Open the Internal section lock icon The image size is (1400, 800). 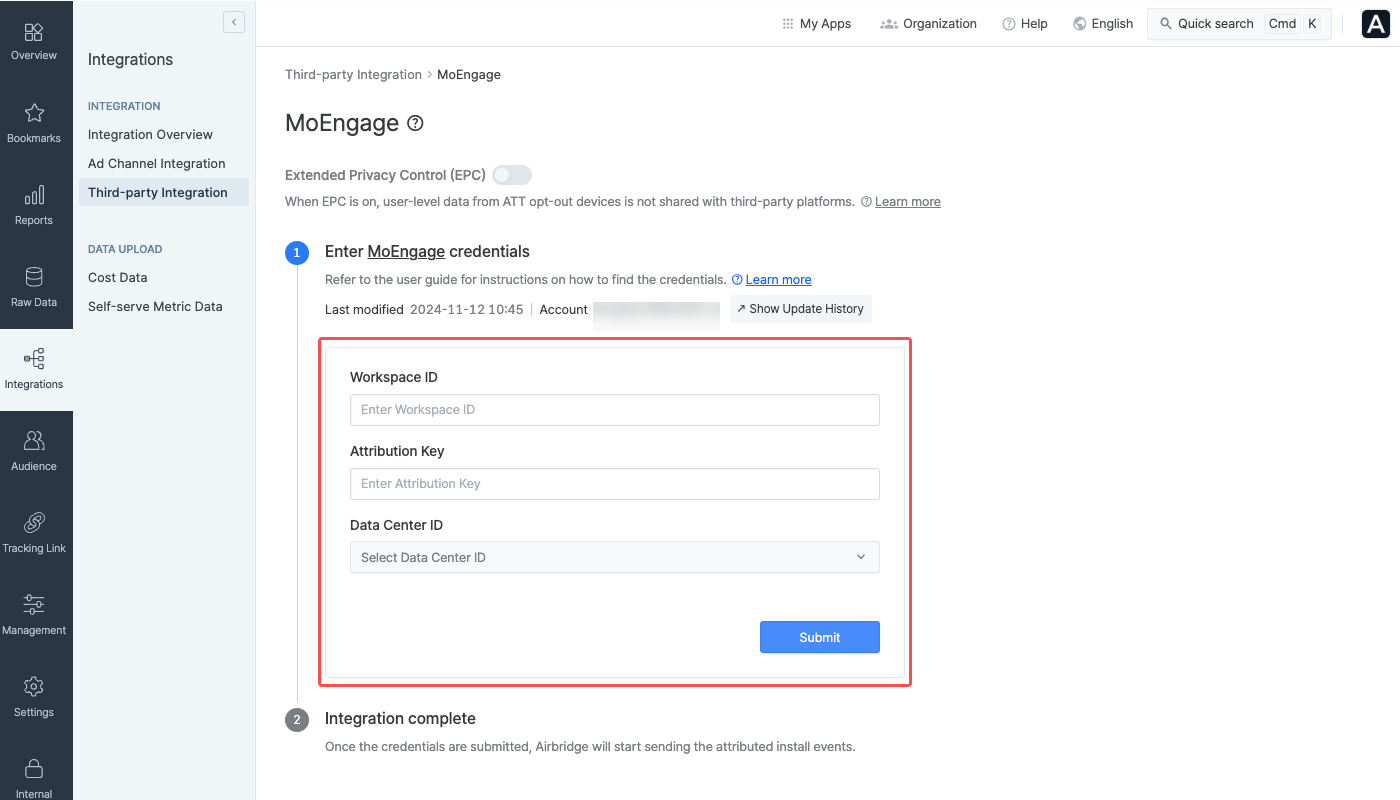click(x=34, y=768)
